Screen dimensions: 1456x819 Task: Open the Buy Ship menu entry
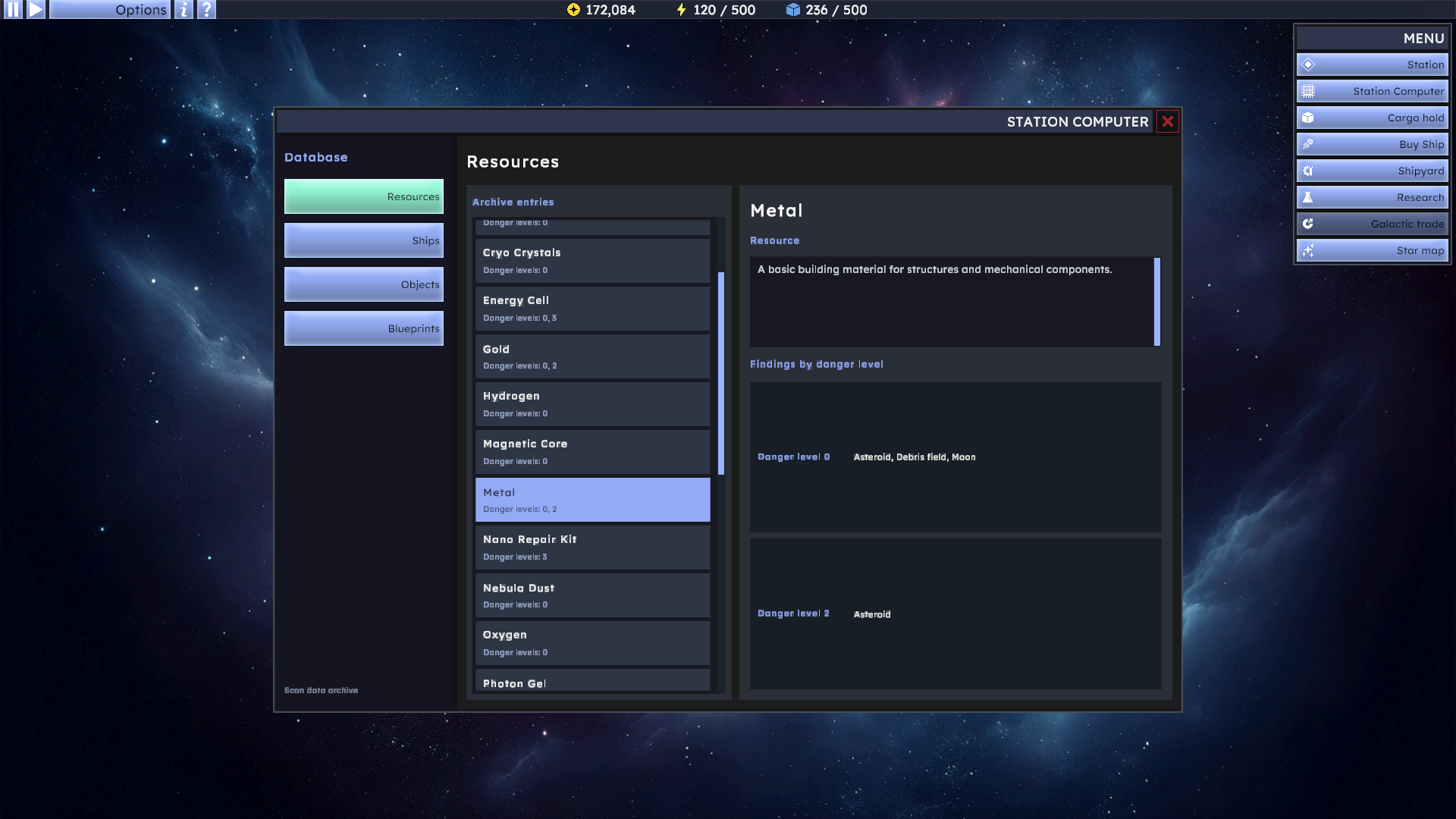click(x=1372, y=144)
